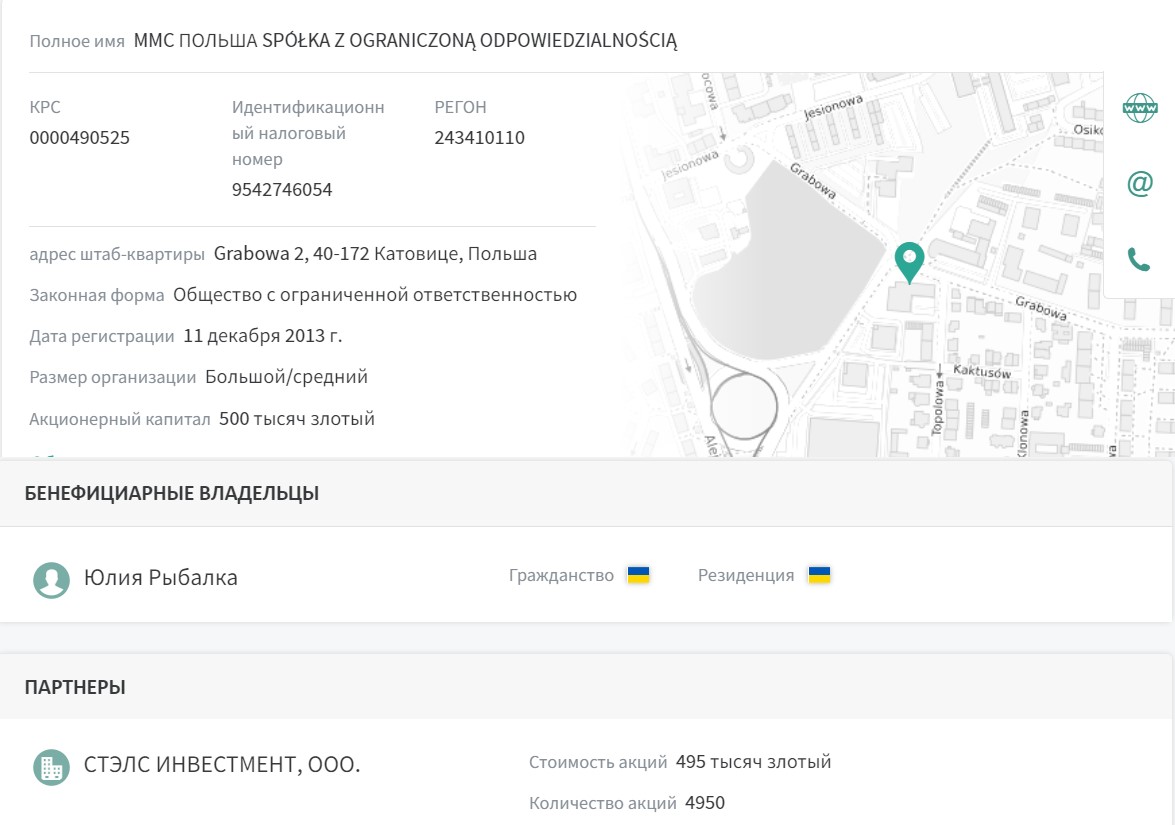Open partner СТЭЛС ИНВЕСТМЕНТ, ООО.
This screenshot has height=825, width=1175.
tap(222, 765)
